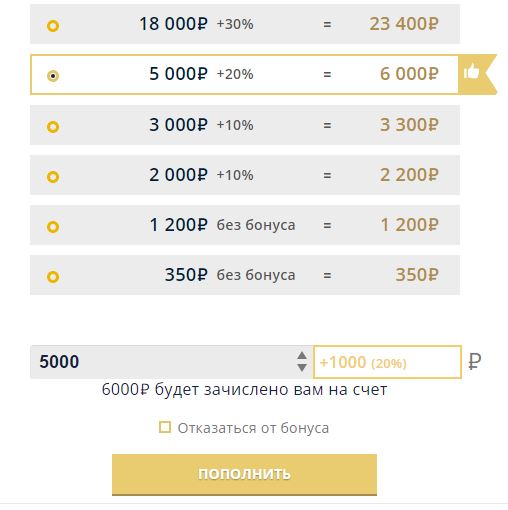Choose the 2 000₽ +10% radio button

pos(53,177)
